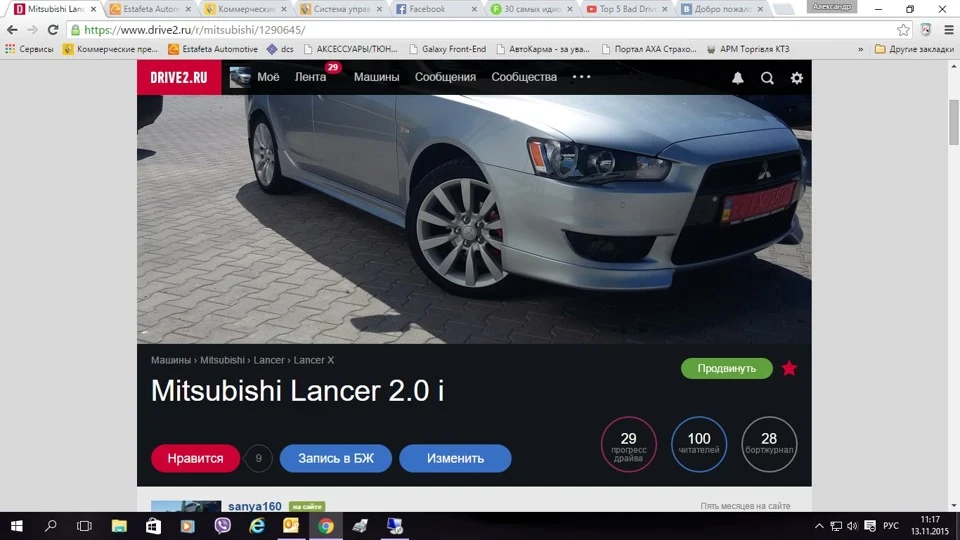Open the dcs bookmark
This screenshot has width=960, height=540.
coord(280,49)
